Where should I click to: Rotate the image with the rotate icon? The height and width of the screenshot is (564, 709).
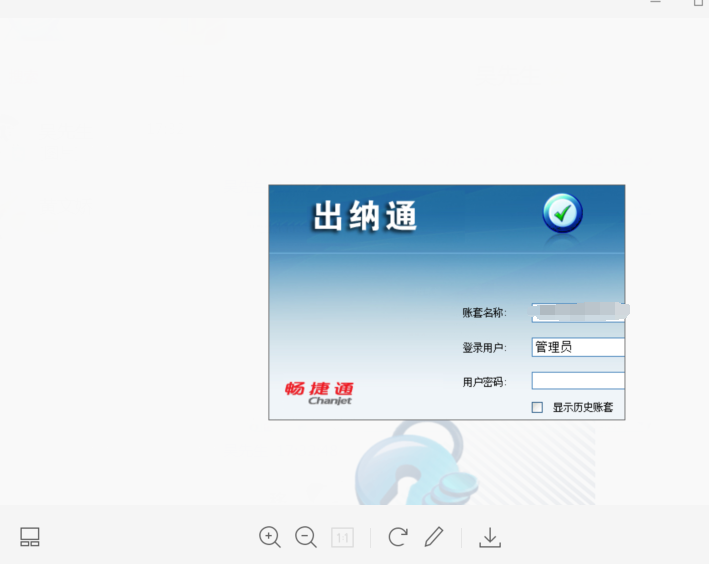point(398,537)
